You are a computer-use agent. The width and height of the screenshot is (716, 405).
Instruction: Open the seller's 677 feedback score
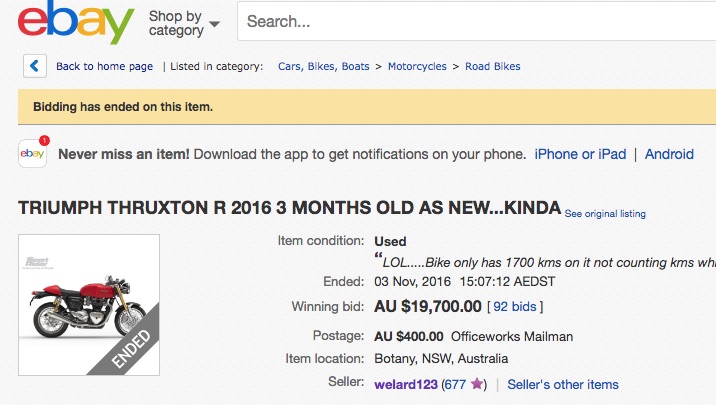pyautogui.click(x=455, y=384)
